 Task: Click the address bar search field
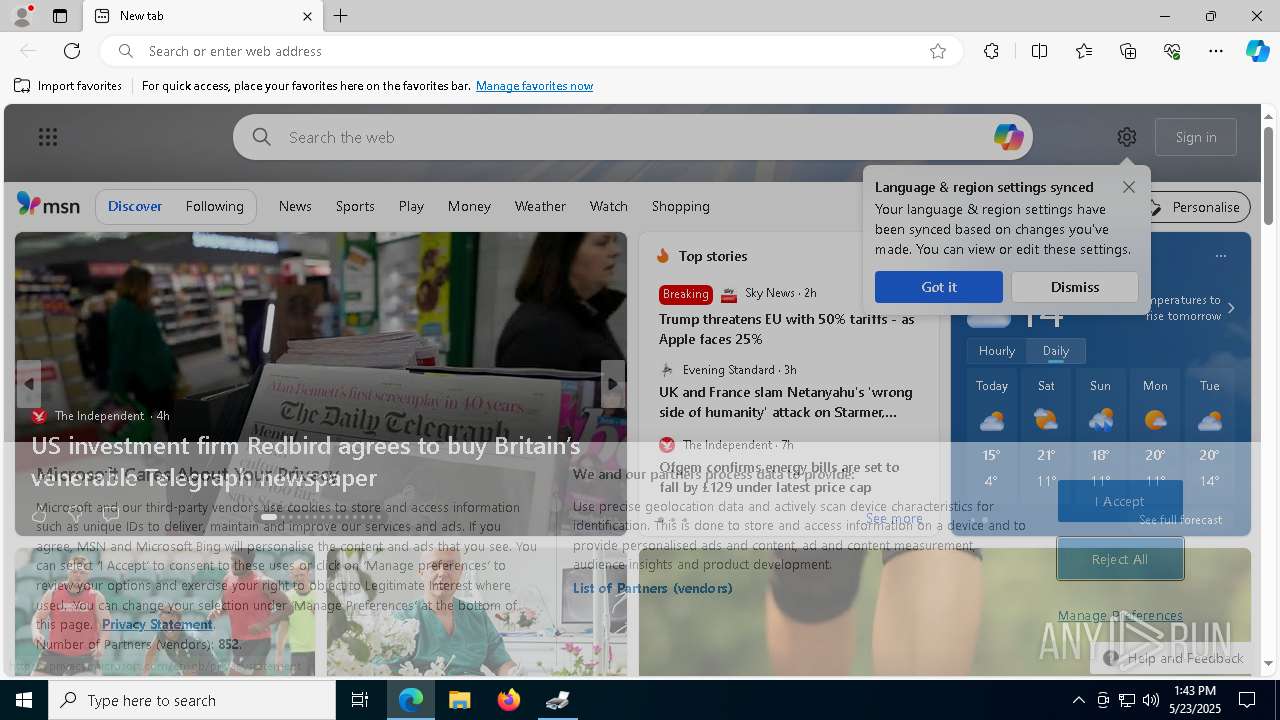531,51
